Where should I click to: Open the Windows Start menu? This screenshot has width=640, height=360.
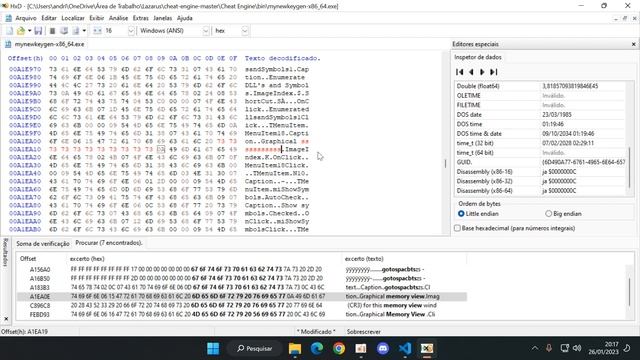pyautogui.click(x=213, y=349)
